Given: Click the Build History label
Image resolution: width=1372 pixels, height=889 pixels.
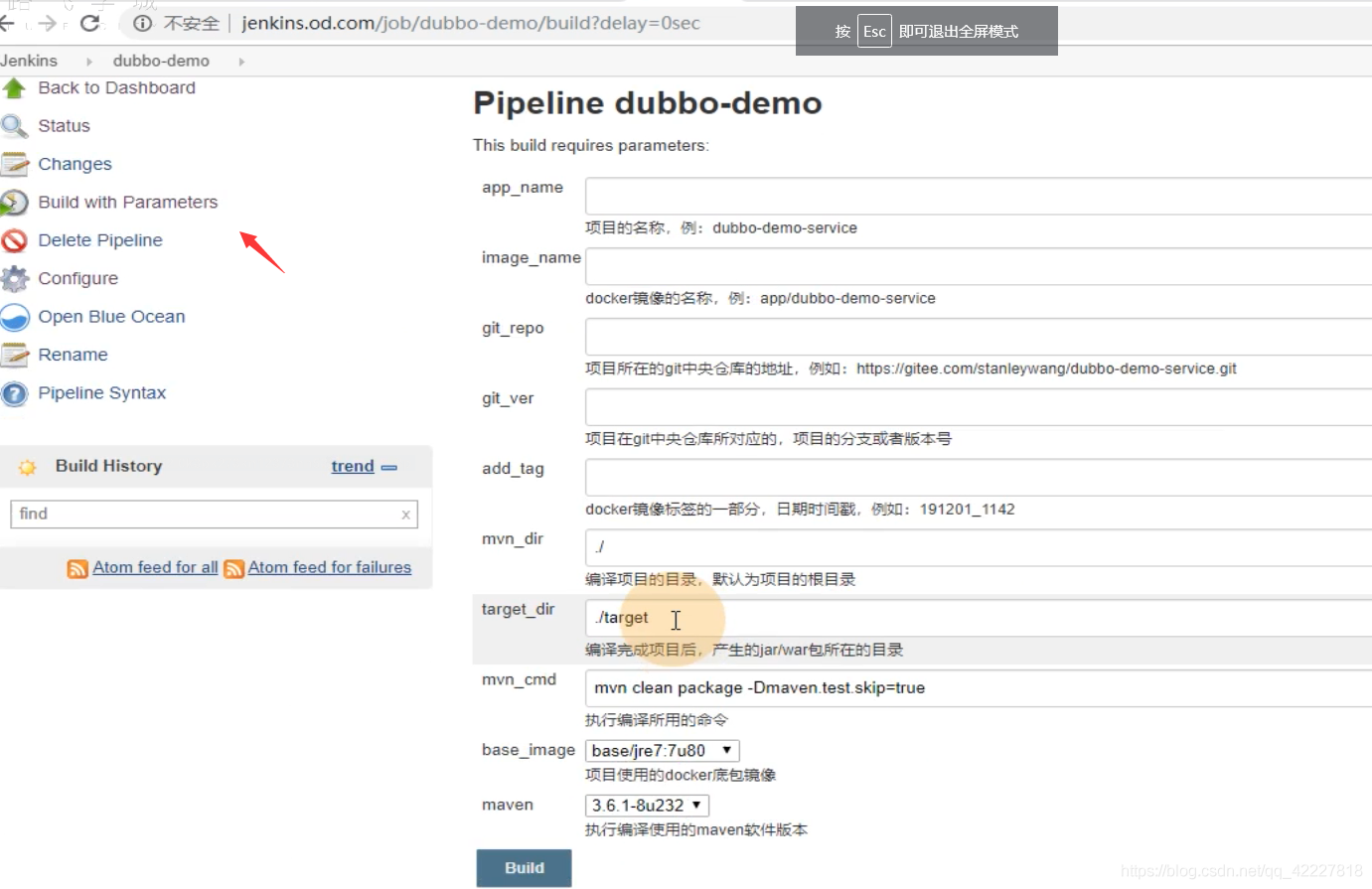Looking at the screenshot, I should (x=108, y=467).
